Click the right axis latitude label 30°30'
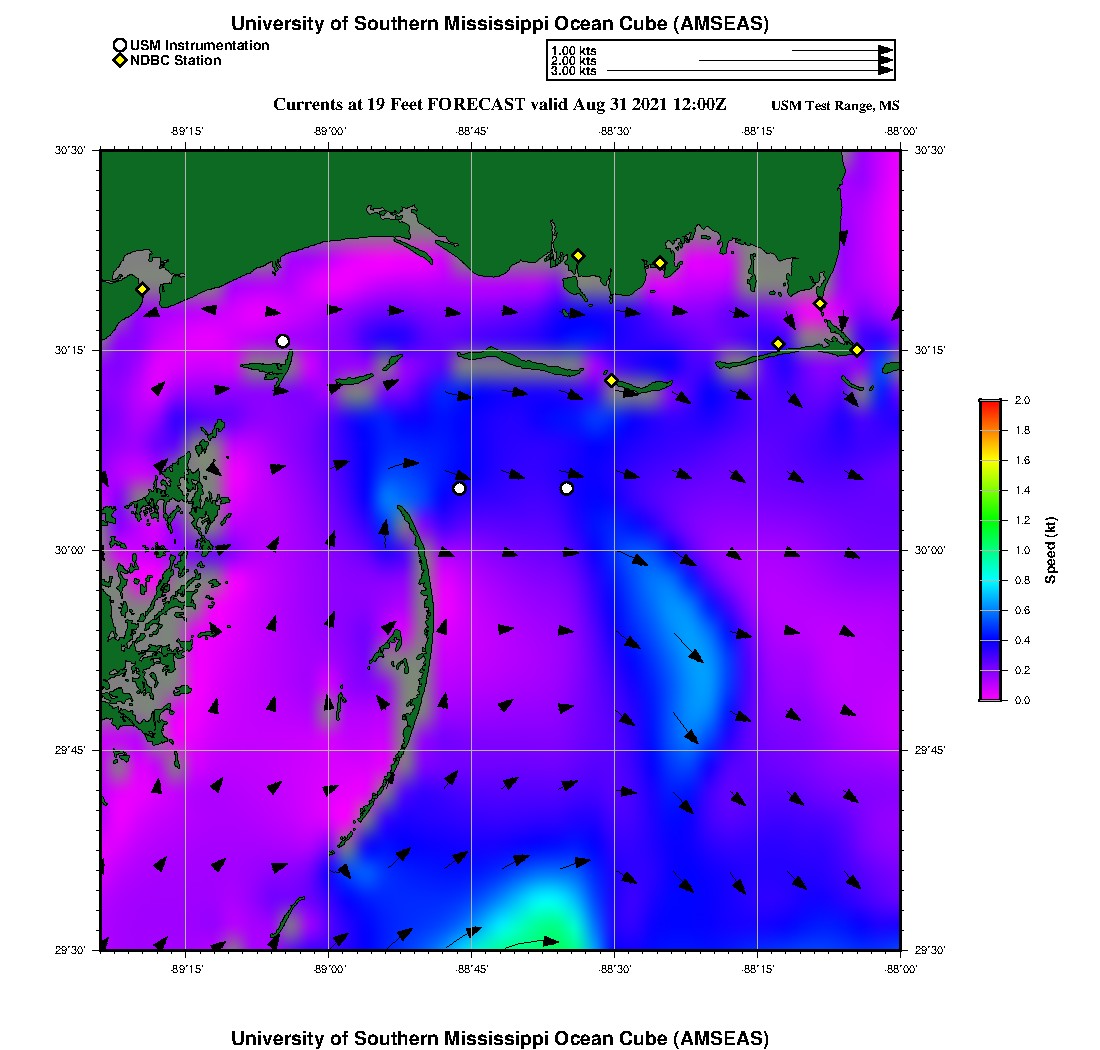 [930, 150]
